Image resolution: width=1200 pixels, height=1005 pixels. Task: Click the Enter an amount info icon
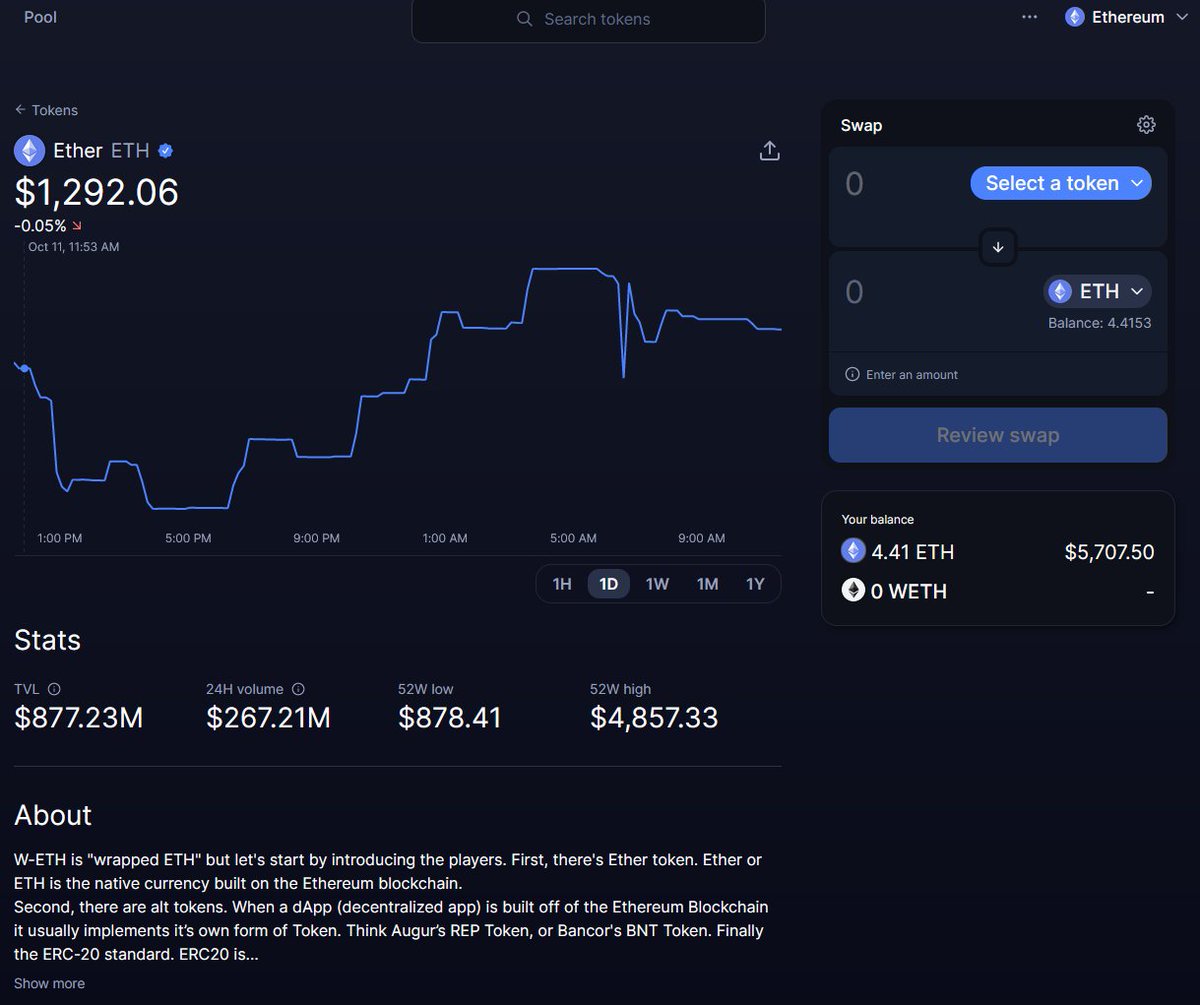[852, 375]
